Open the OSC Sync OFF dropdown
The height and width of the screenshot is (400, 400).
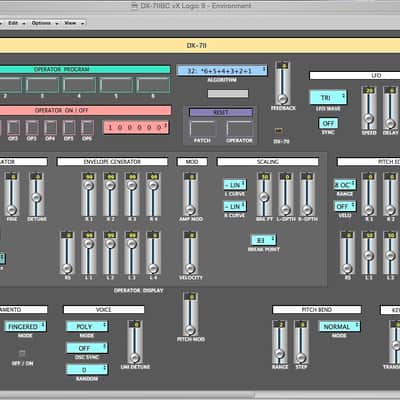[87, 348]
